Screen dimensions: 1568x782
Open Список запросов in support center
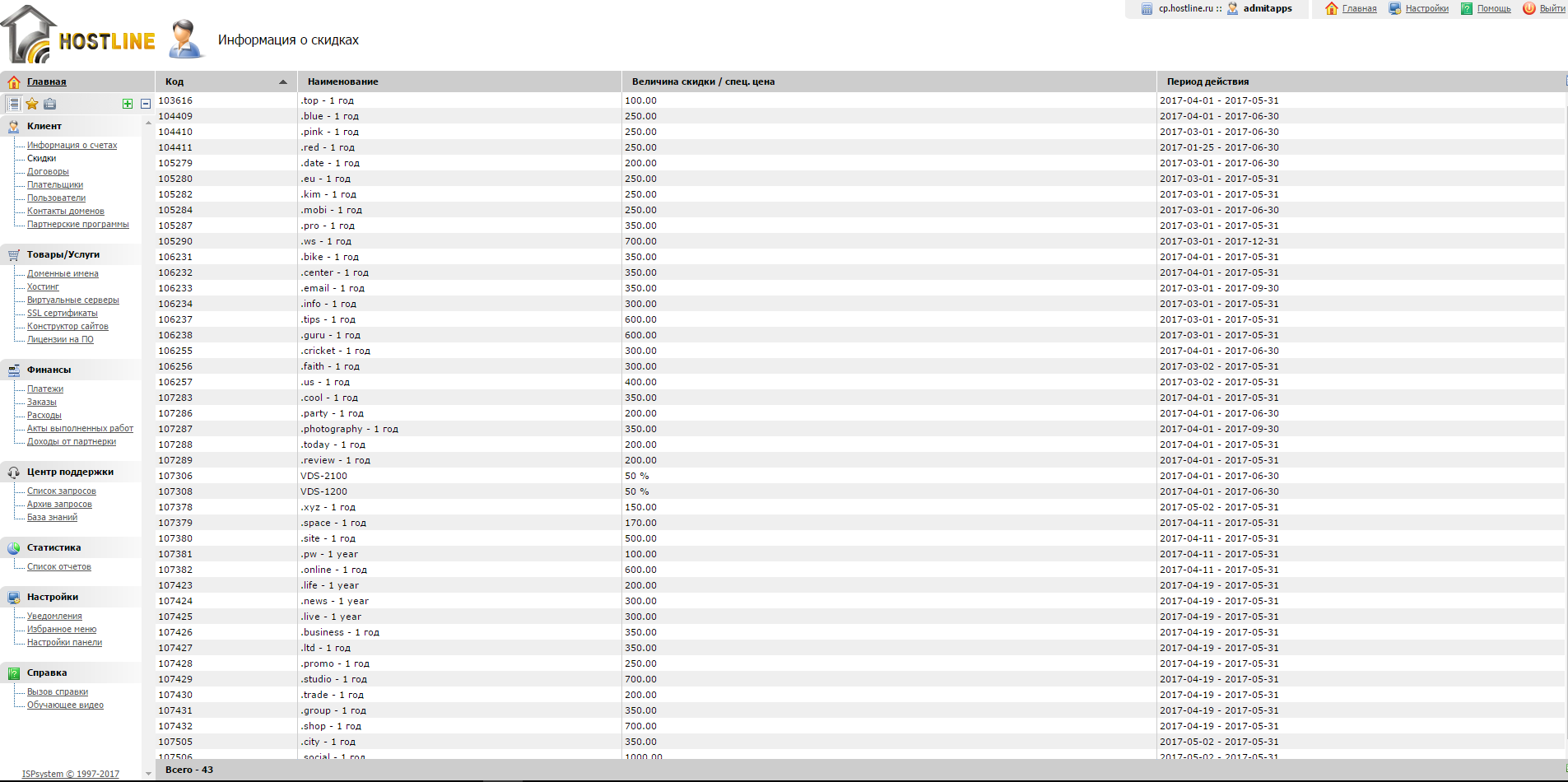[62, 491]
